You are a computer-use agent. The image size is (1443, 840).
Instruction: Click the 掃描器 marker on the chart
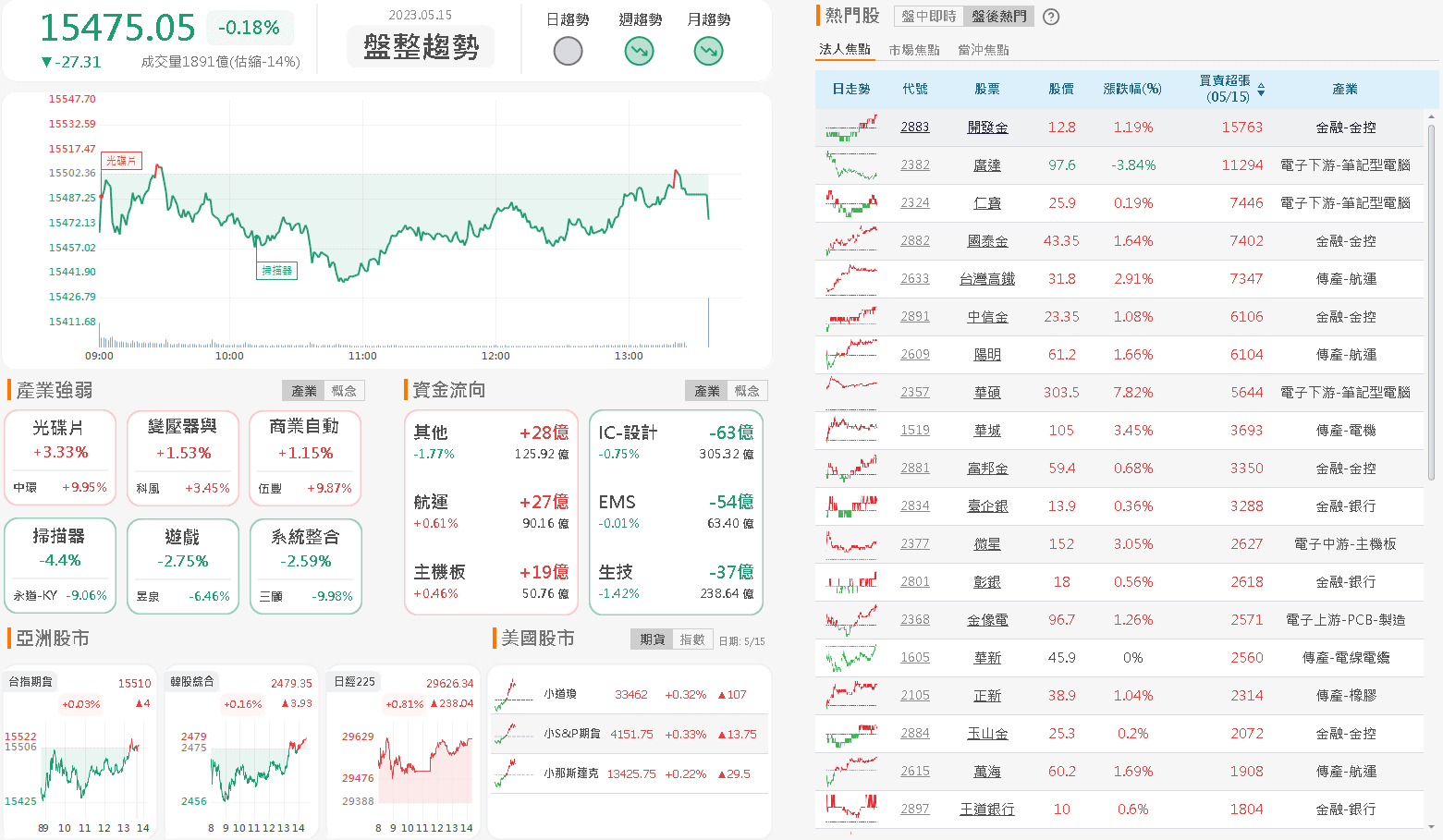coord(277,271)
